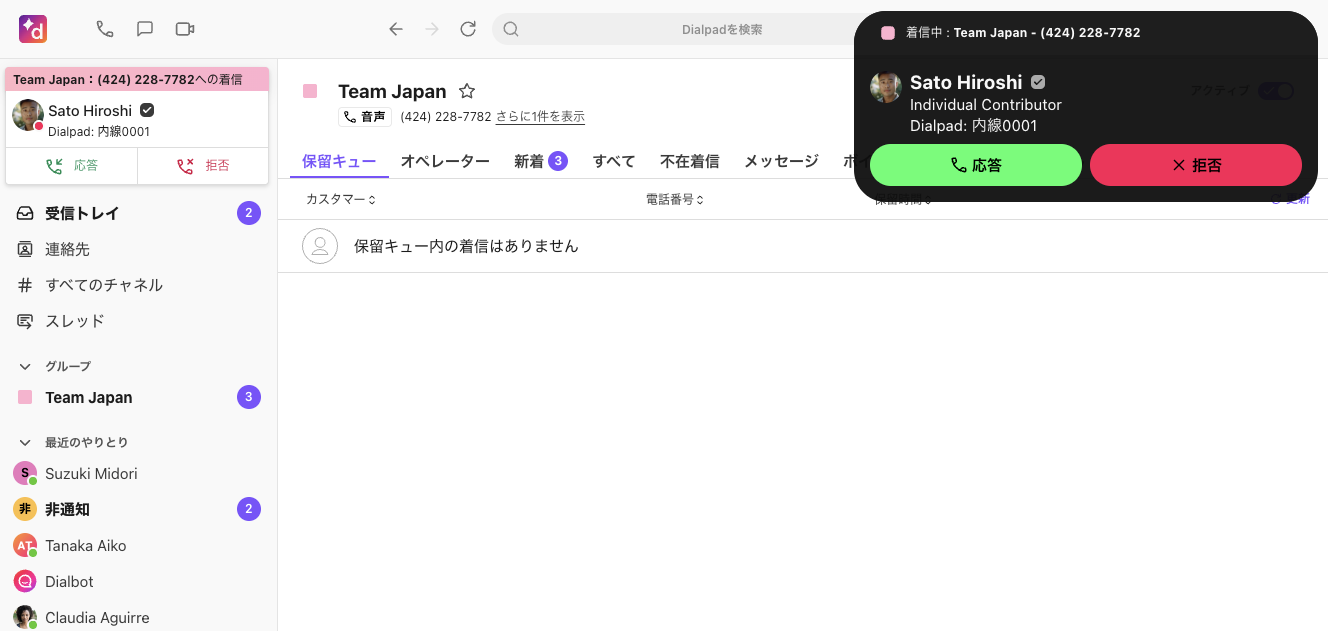Open Claudia Aguirre conversation
This screenshot has width=1328, height=631.
click(x=137, y=617)
